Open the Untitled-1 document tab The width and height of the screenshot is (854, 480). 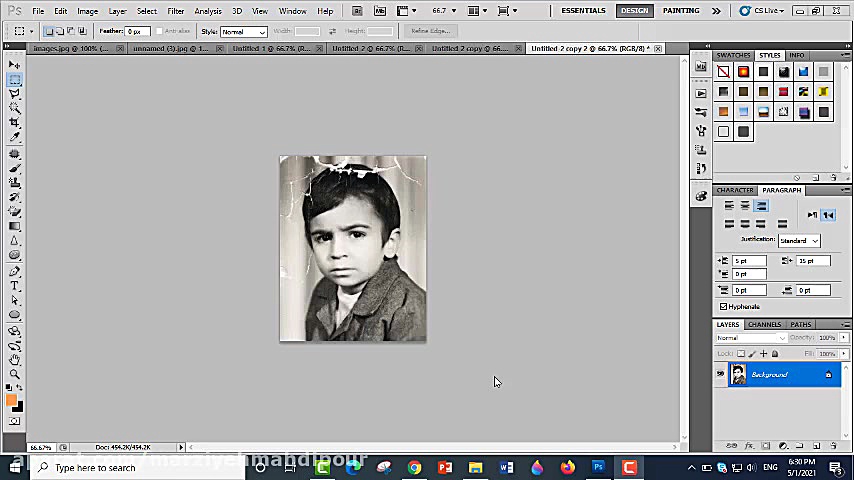coord(277,48)
